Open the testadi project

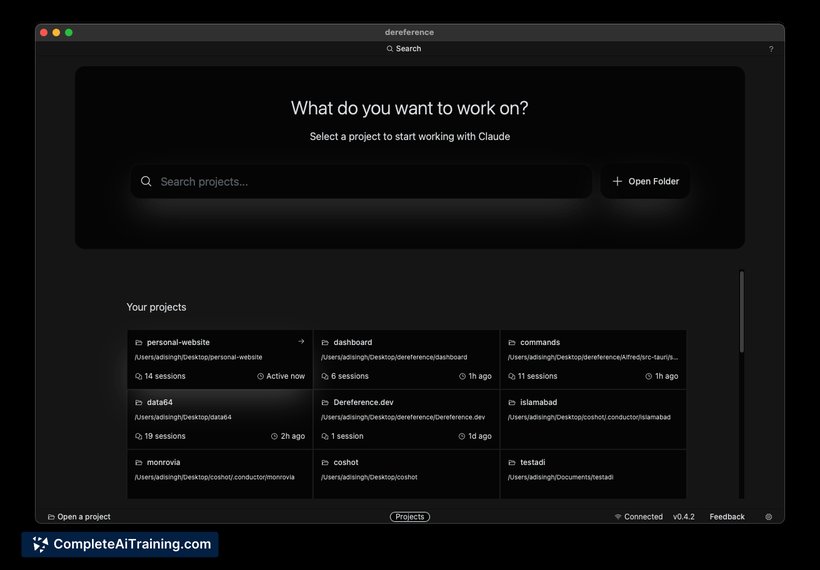(593, 474)
